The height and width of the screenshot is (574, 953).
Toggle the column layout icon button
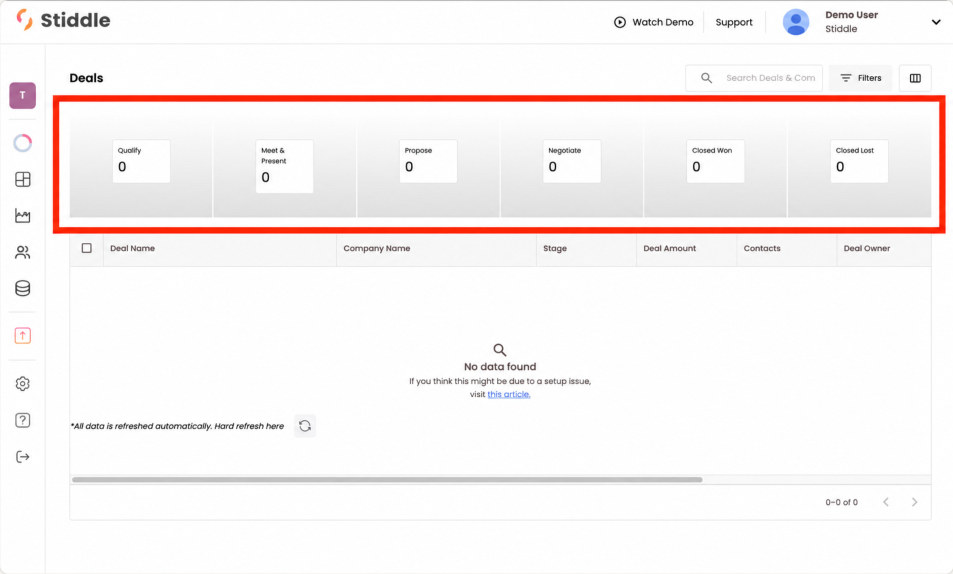pos(915,78)
